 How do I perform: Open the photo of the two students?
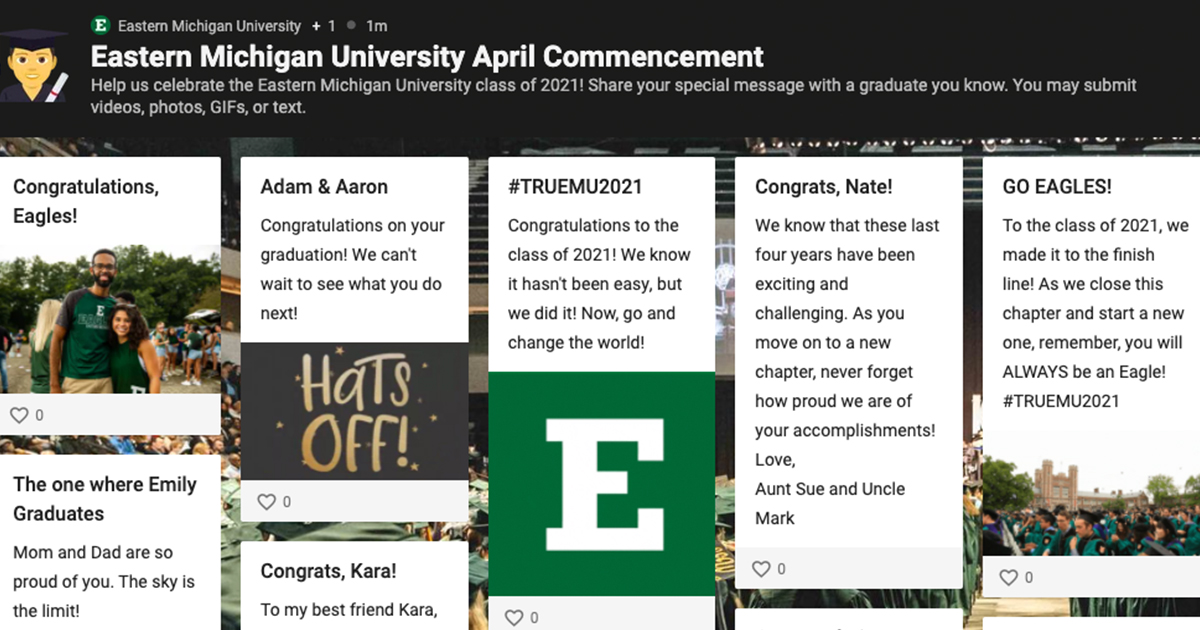110,318
